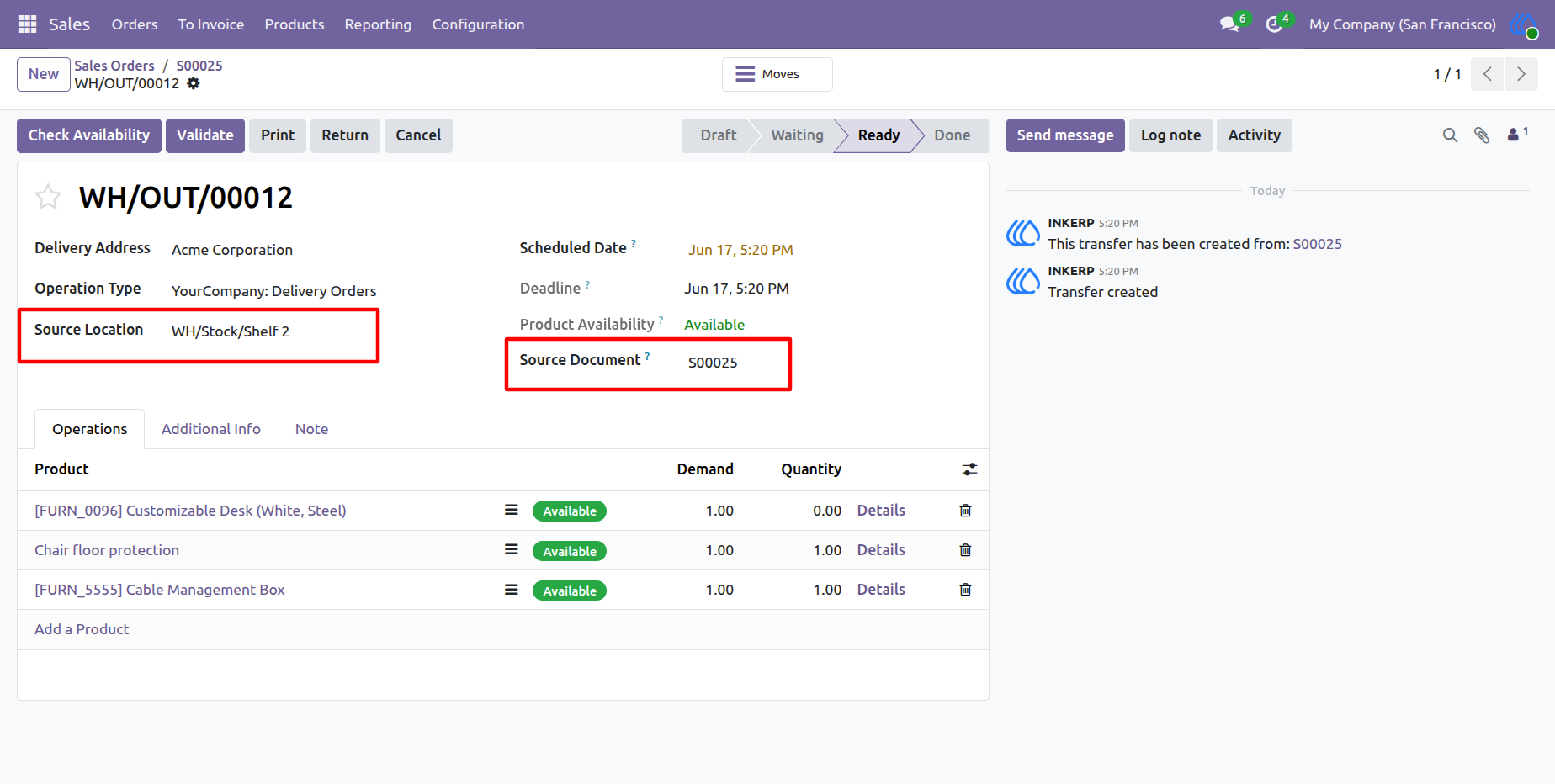Open the Moves smart button

click(777, 74)
